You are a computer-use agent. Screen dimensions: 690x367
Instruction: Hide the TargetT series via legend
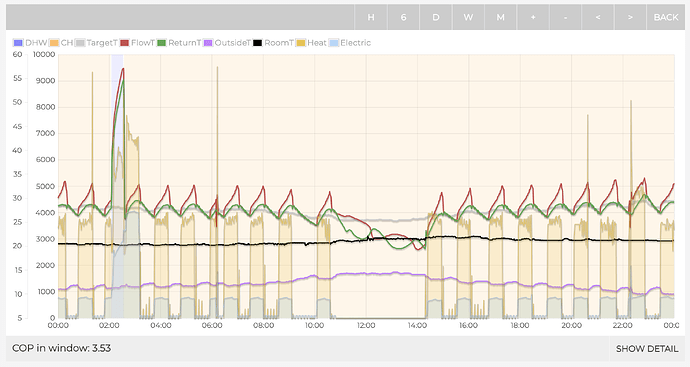96,43
